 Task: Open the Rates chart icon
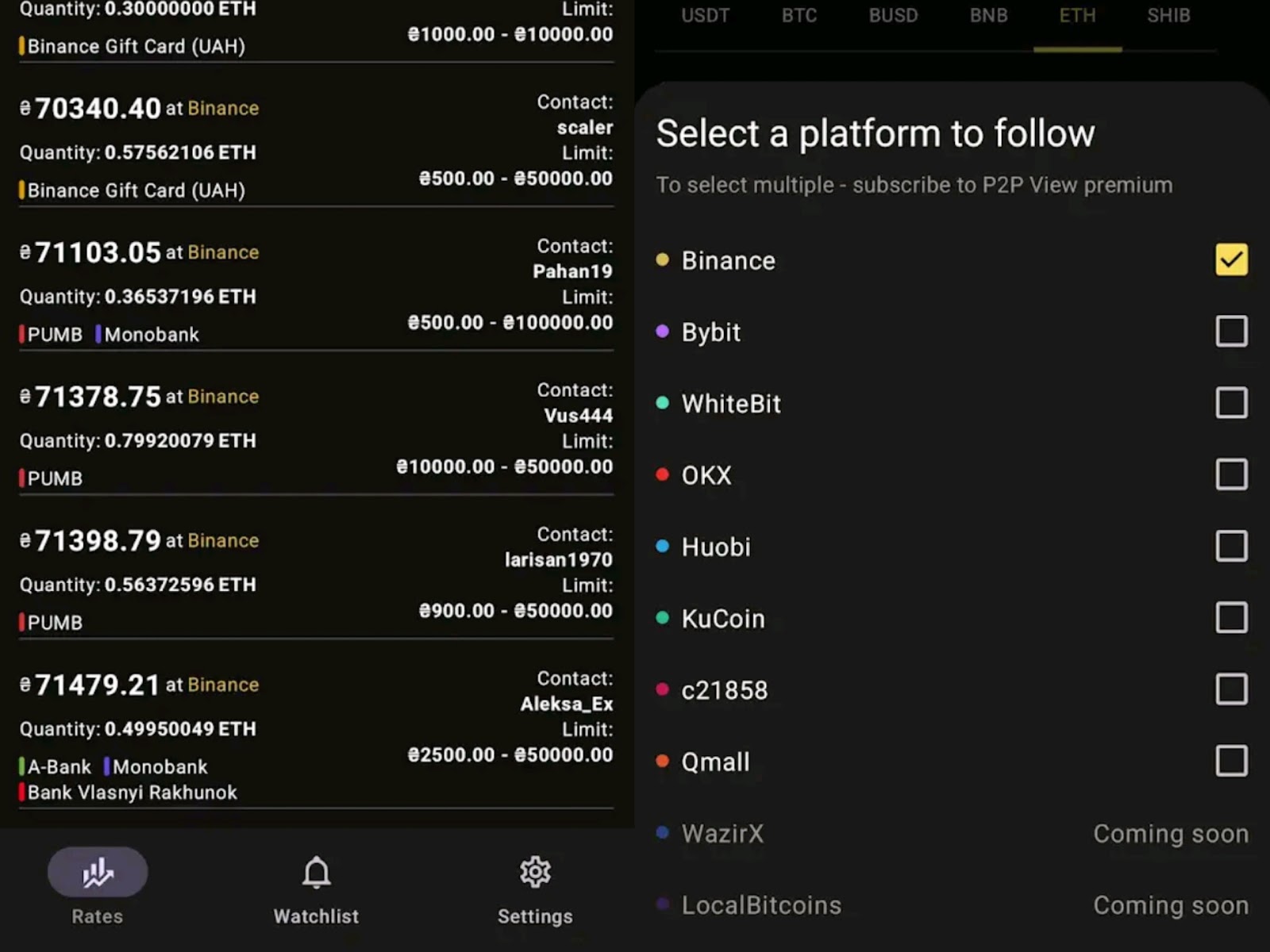click(98, 873)
